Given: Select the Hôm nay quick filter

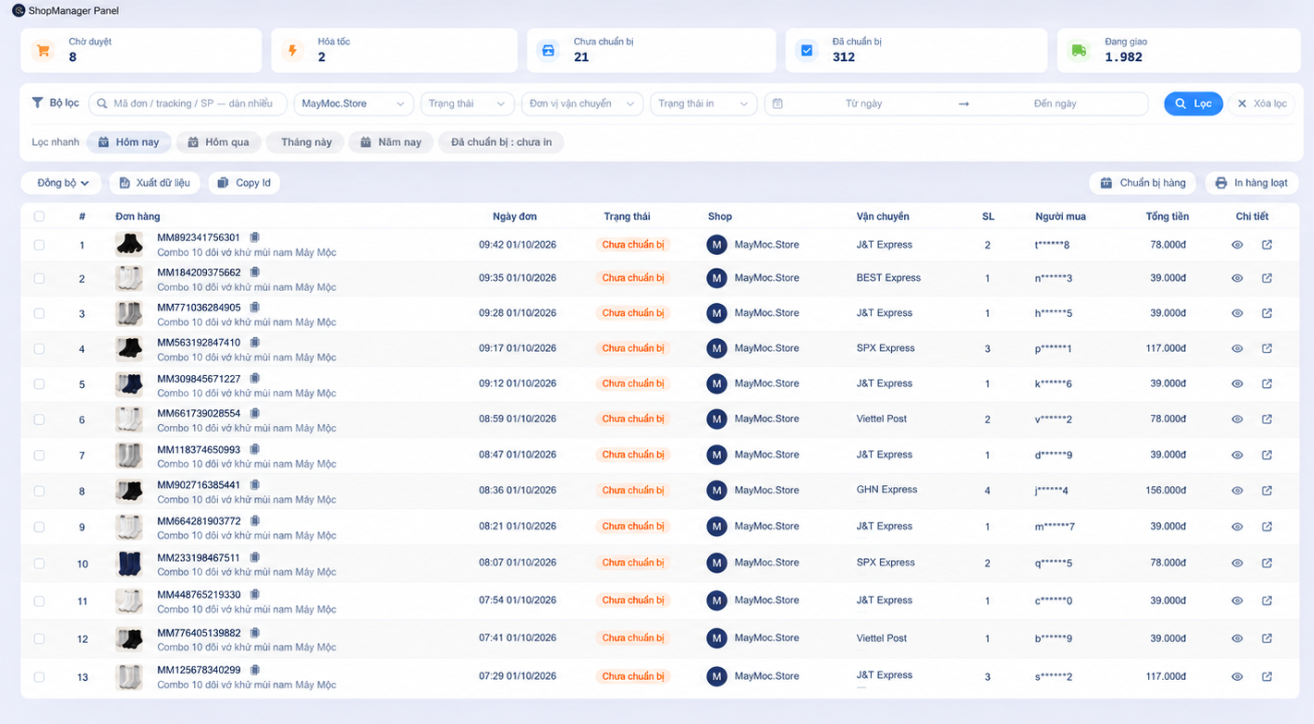Looking at the screenshot, I should tap(129, 142).
